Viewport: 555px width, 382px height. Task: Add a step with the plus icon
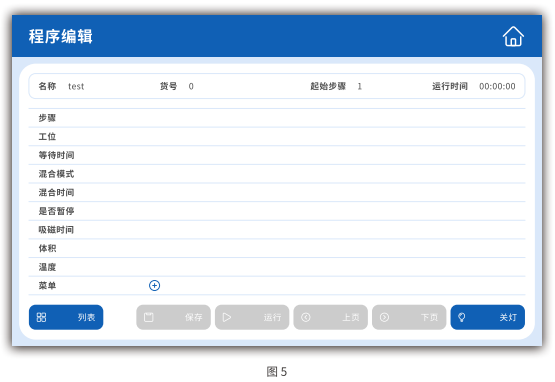[x=154, y=285]
